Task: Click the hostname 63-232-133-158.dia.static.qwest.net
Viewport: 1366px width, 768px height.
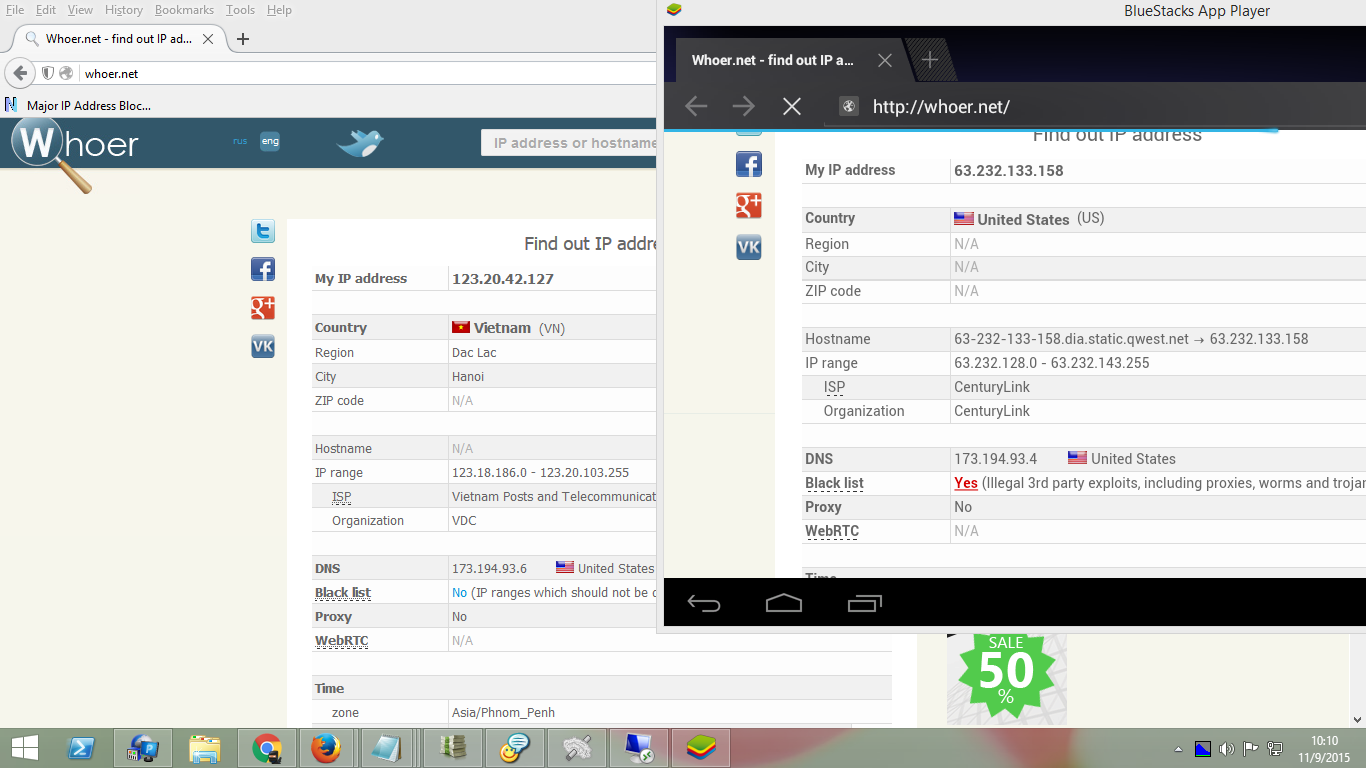Action: [x=1071, y=339]
